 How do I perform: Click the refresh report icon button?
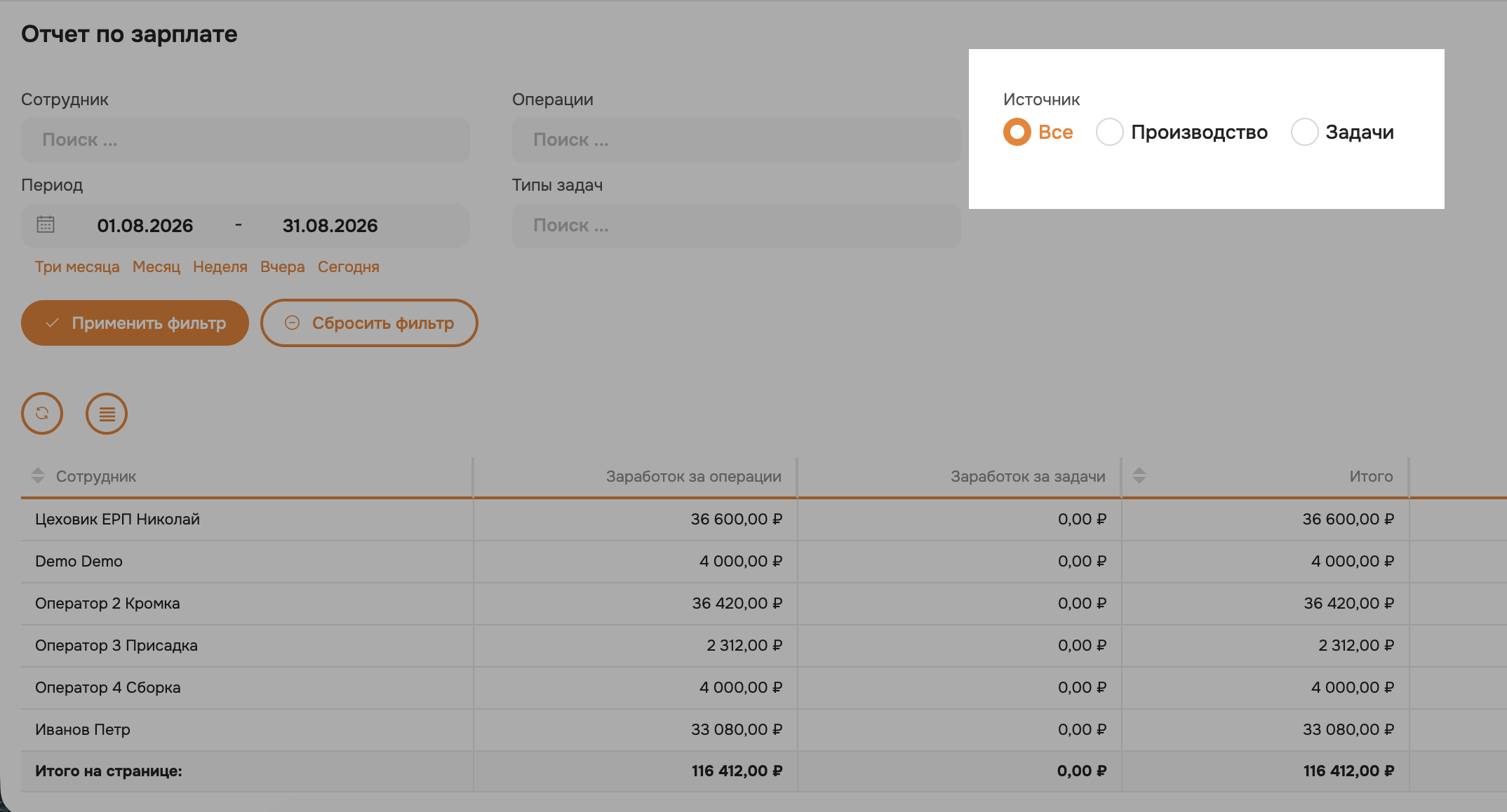(x=42, y=413)
